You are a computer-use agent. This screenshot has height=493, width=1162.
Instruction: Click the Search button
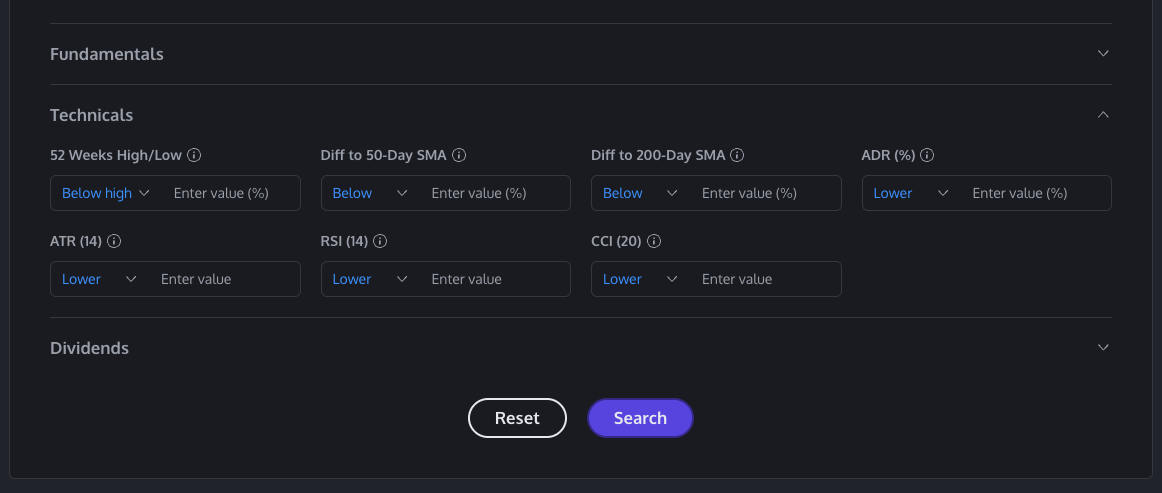(x=640, y=418)
